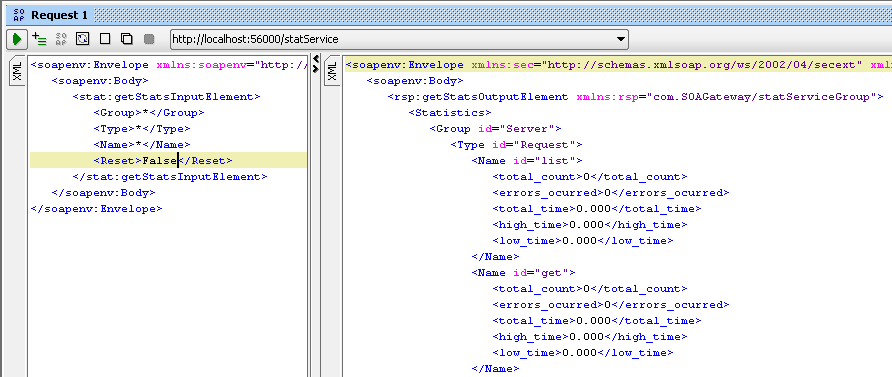This screenshot has width=892, height=377.
Task: Submit the request with the green play button
Action: (16, 39)
